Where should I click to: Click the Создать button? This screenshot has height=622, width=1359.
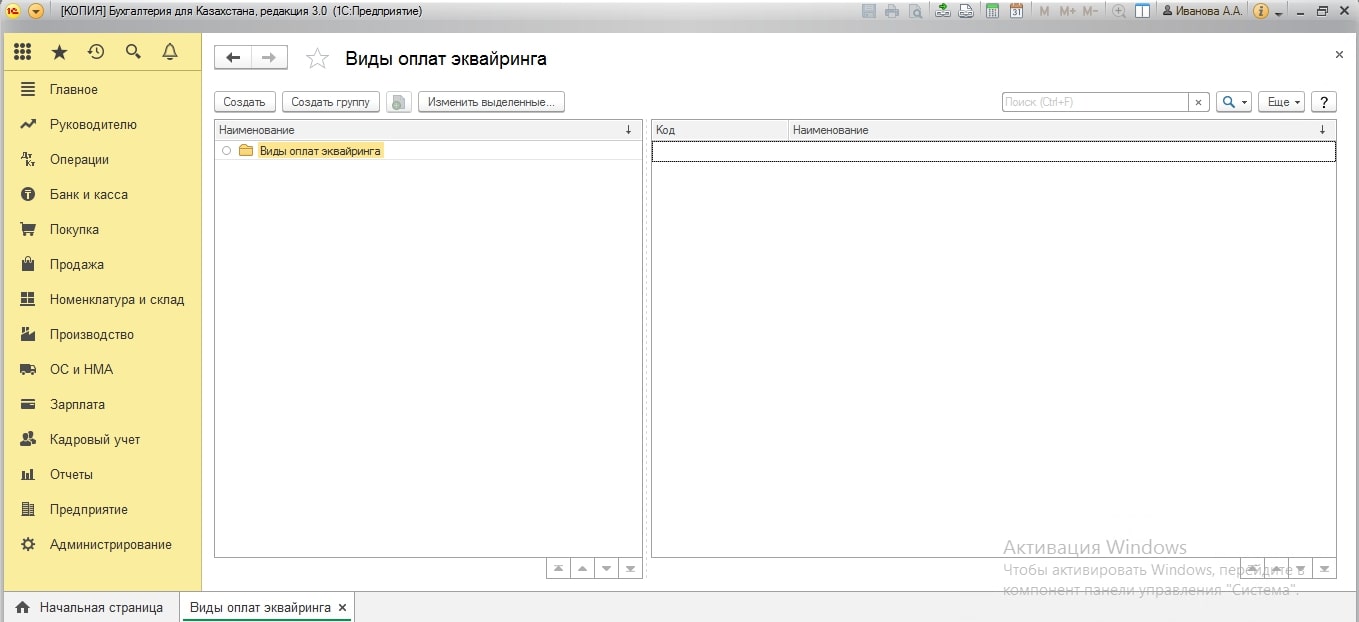(244, 102)
